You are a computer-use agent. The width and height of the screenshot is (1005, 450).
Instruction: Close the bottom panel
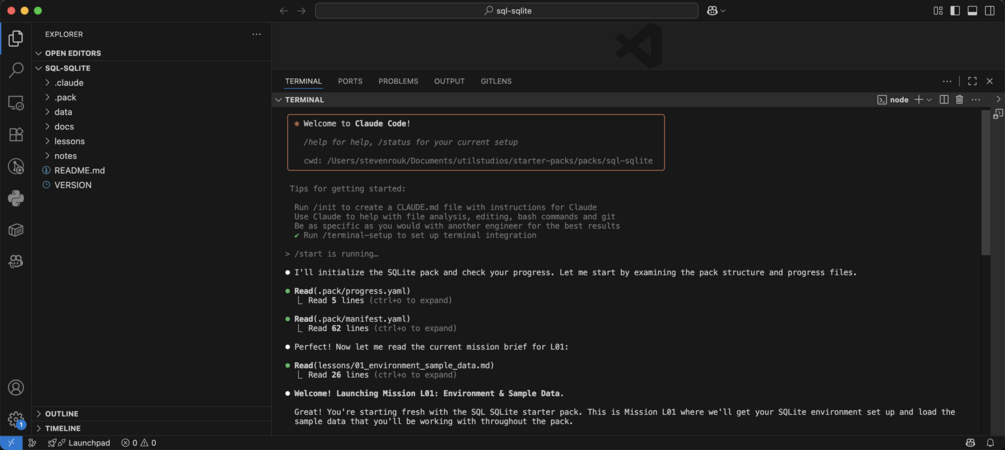990,81
